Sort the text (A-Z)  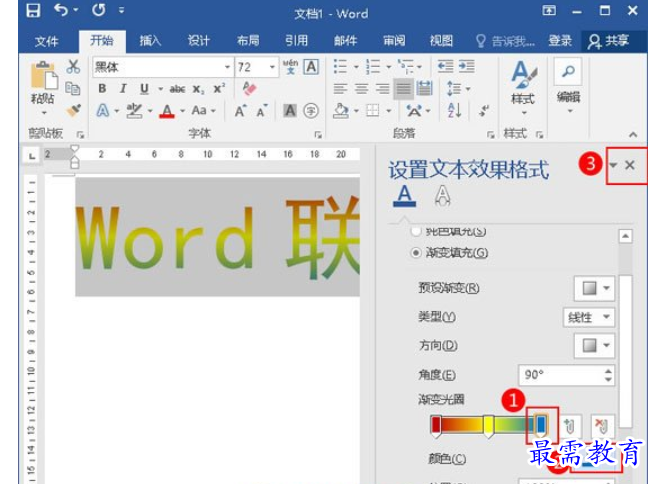point(455,111)
